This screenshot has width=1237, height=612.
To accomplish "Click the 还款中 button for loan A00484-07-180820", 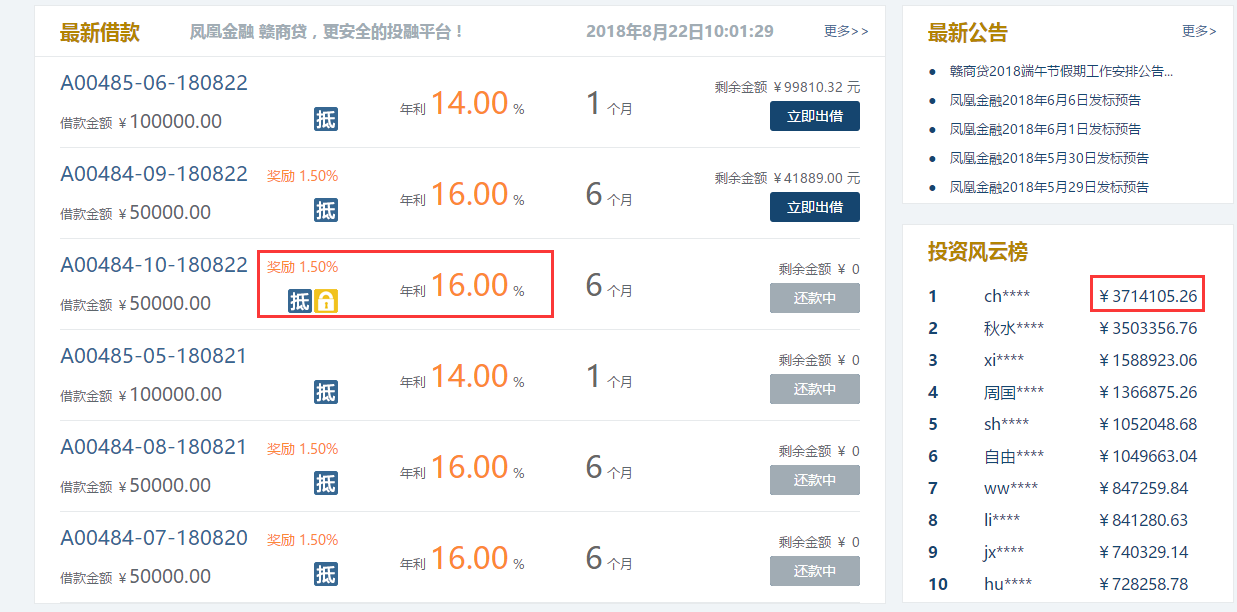I will tap(814, 571).
